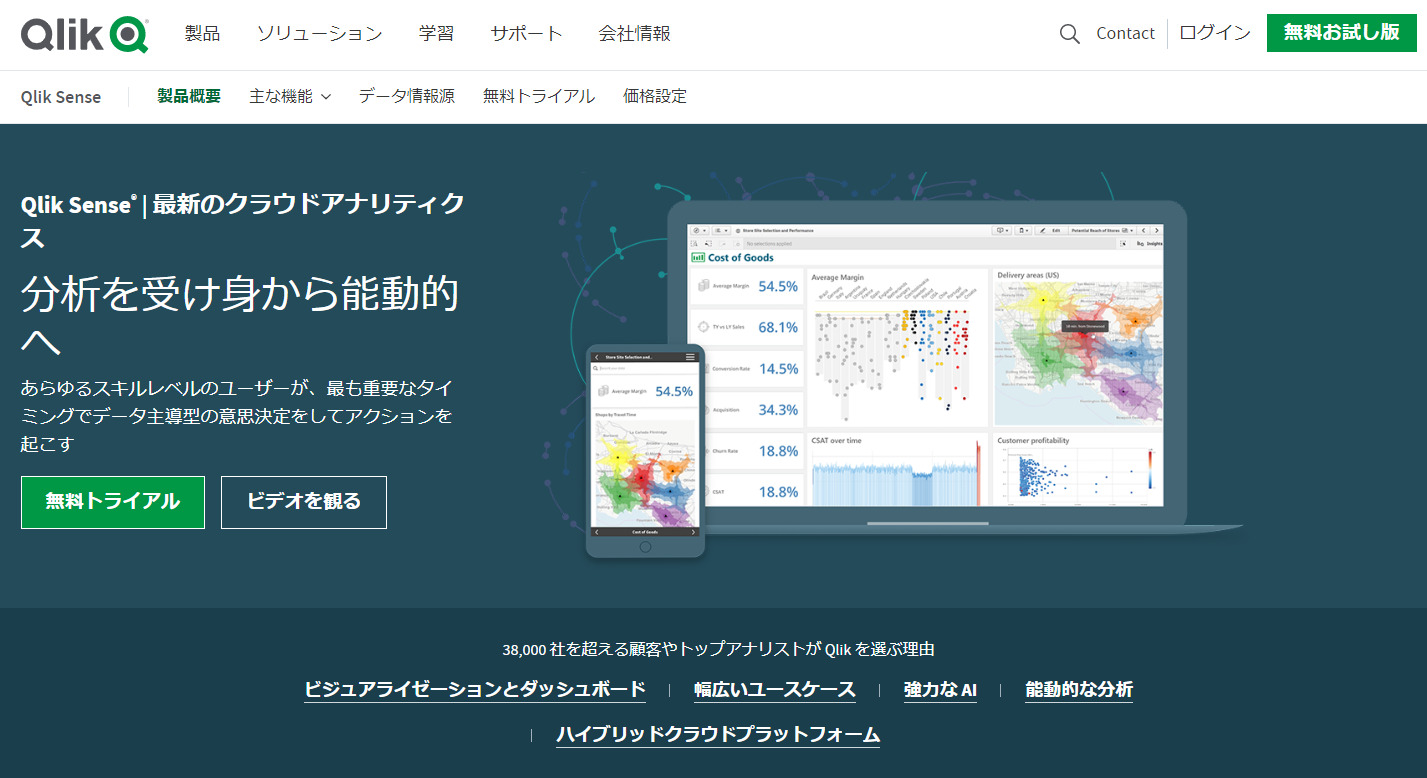Open the 能動的な分析 link
The height and width of the screenshot is (778, 1427).
click(x=1079, y=690)
